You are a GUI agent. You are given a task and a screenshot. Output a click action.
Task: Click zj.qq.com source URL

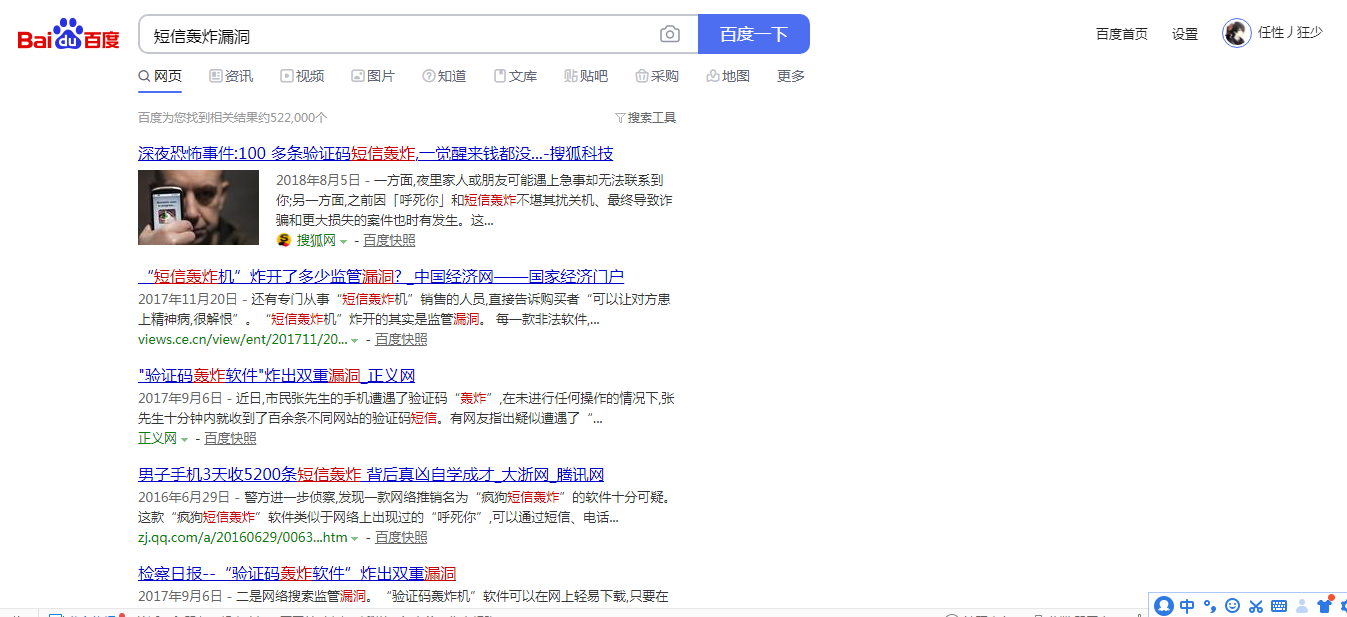(243, 538)
